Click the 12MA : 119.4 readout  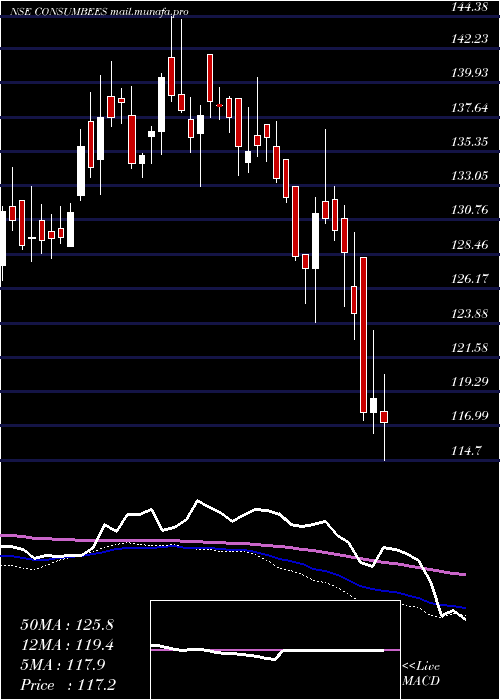pyautogui.click(x=67, y=645)
